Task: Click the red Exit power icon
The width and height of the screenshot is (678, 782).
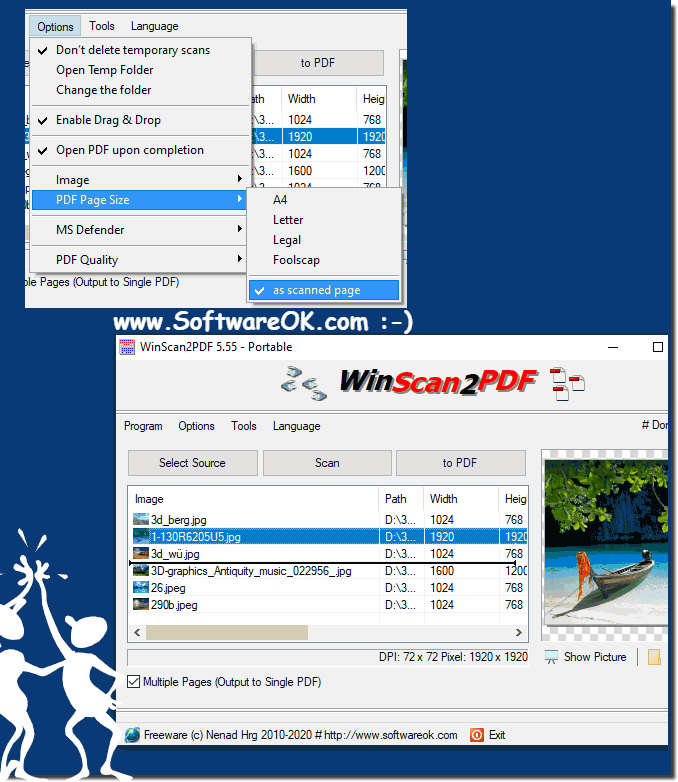Action: tap(477, 735)
